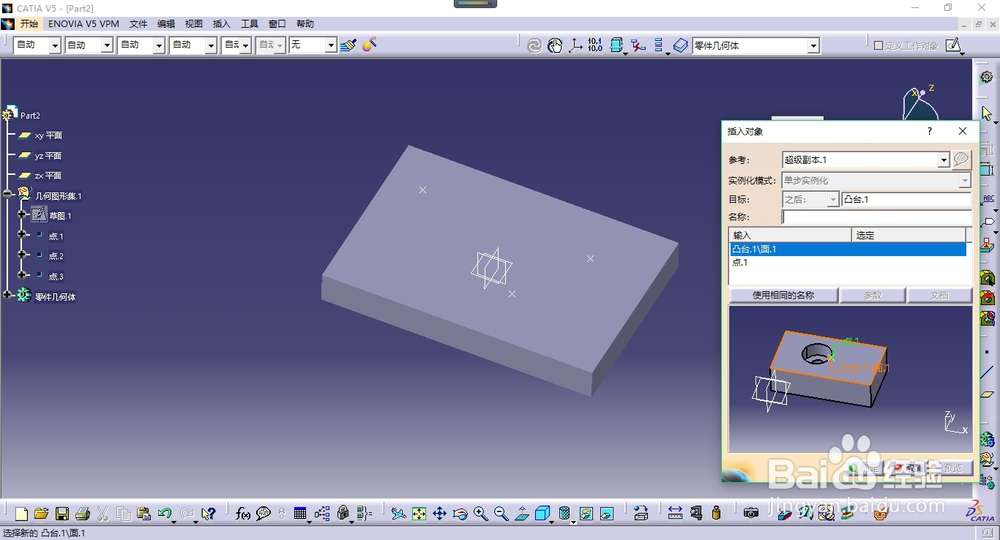Open the design table icon

point(300,514)
